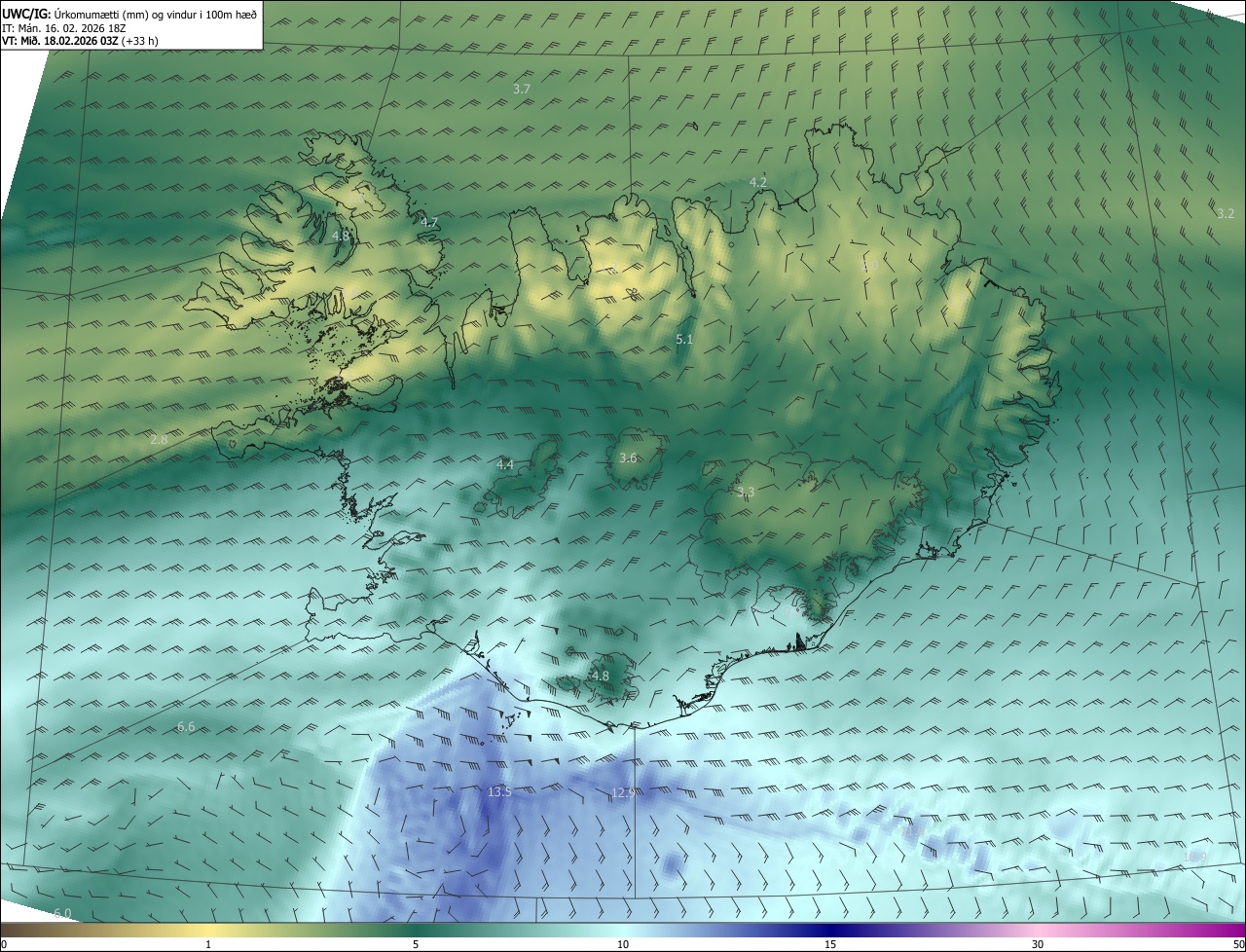Click the 3.2 value label on the map
1246x952 pixels.
(x=1226, y=213)
